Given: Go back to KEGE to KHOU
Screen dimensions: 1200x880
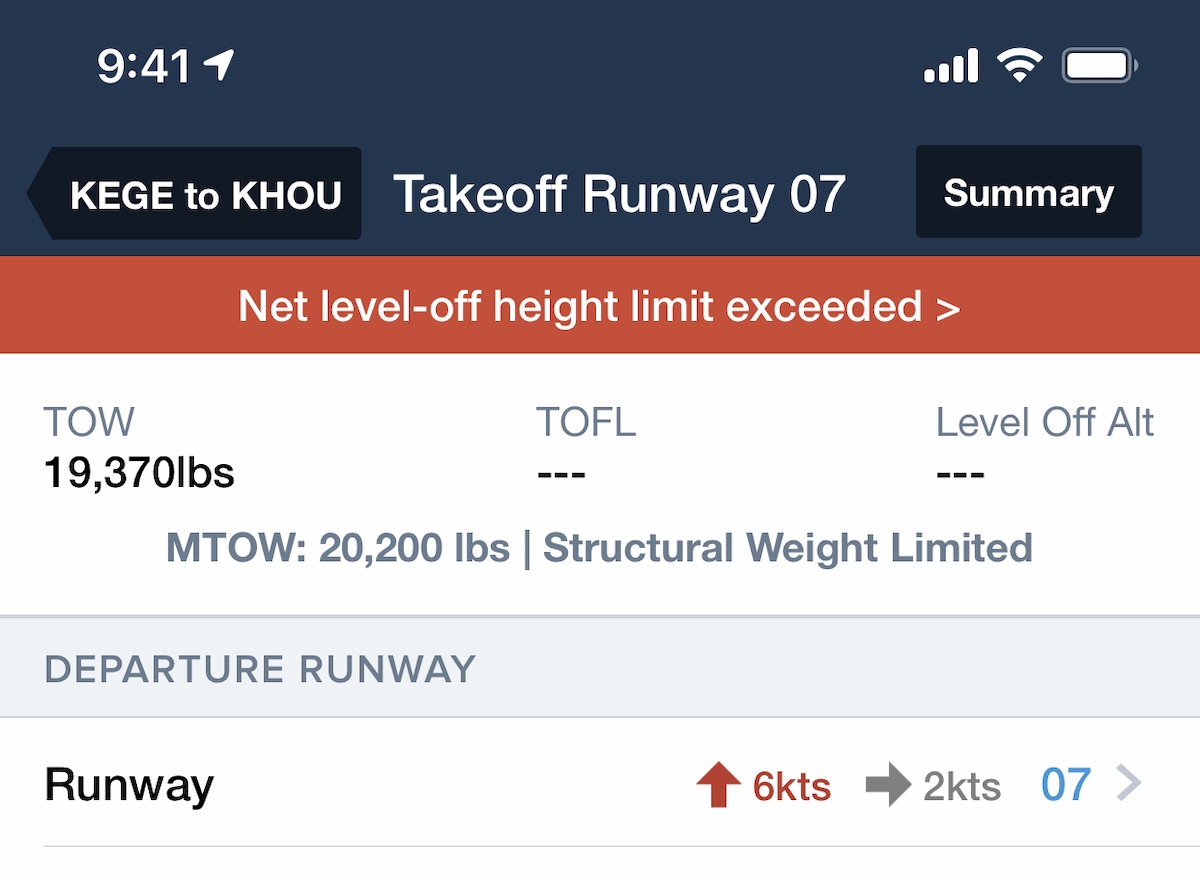Looking at the screenshot, I should click(x=196, y=195).
